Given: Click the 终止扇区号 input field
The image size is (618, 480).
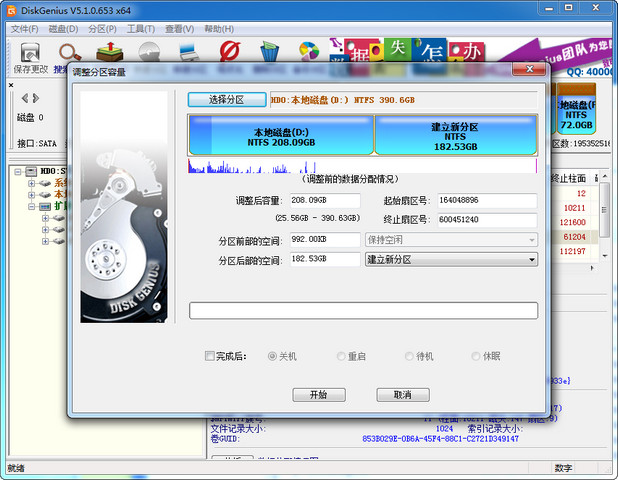Looking at the screenshot, I should coord(487,220).
